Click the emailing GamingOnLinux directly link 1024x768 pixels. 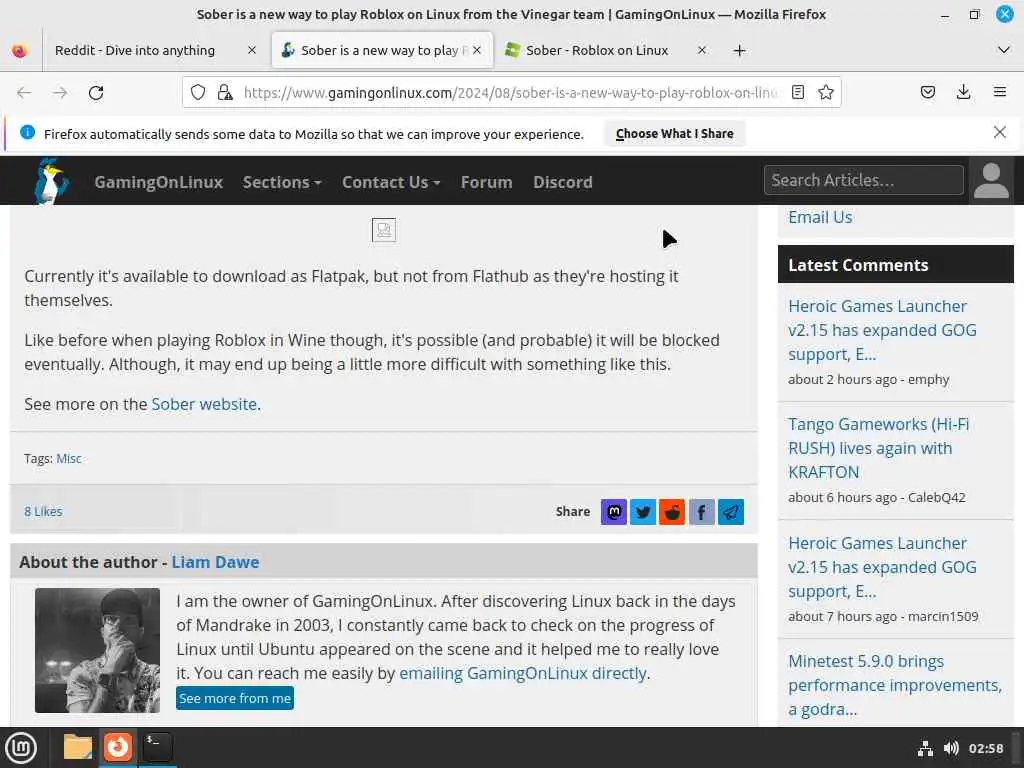(x=523, y=673)
